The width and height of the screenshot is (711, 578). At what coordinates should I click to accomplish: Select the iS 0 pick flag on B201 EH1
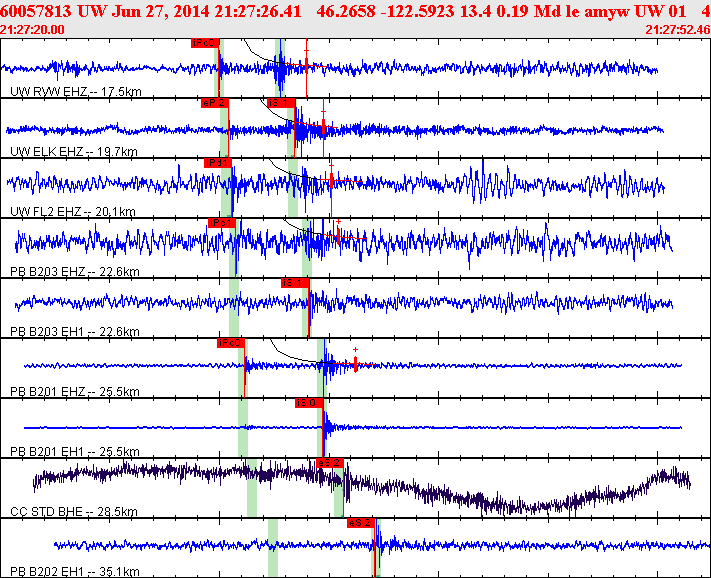309,403
